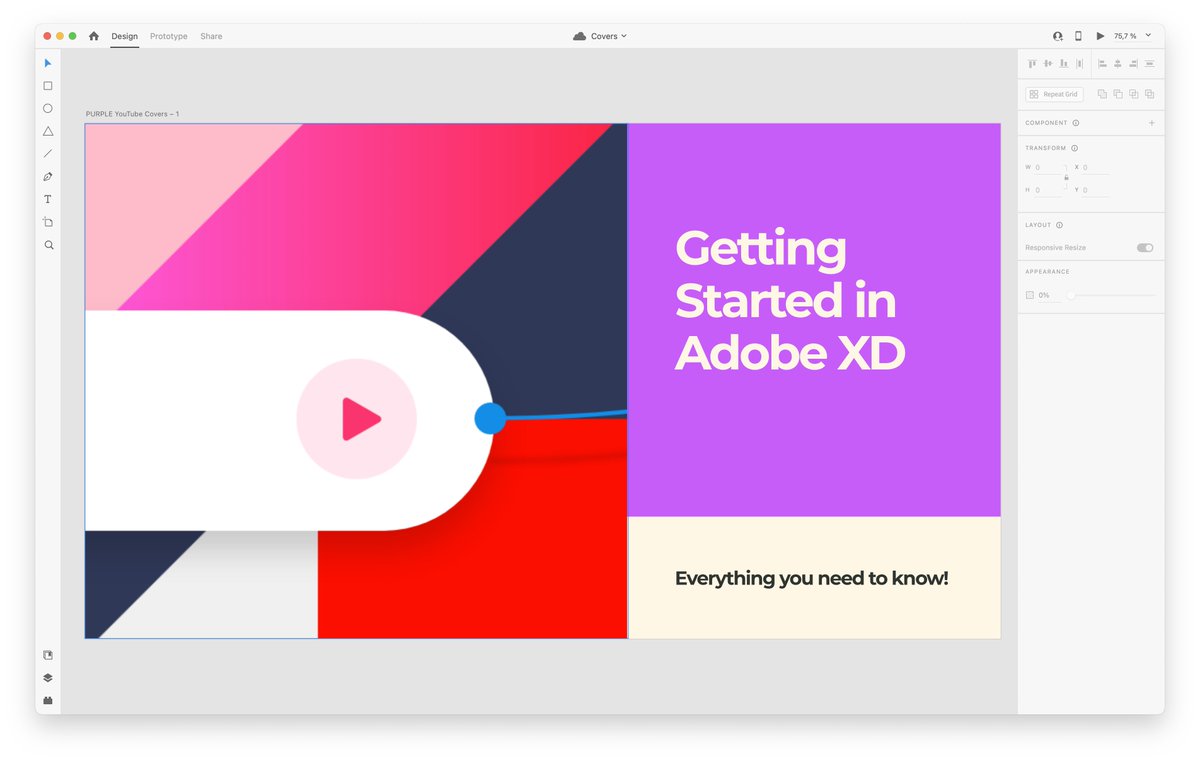
Task: Click the boolean Intersect icon
Action: 1134,94
